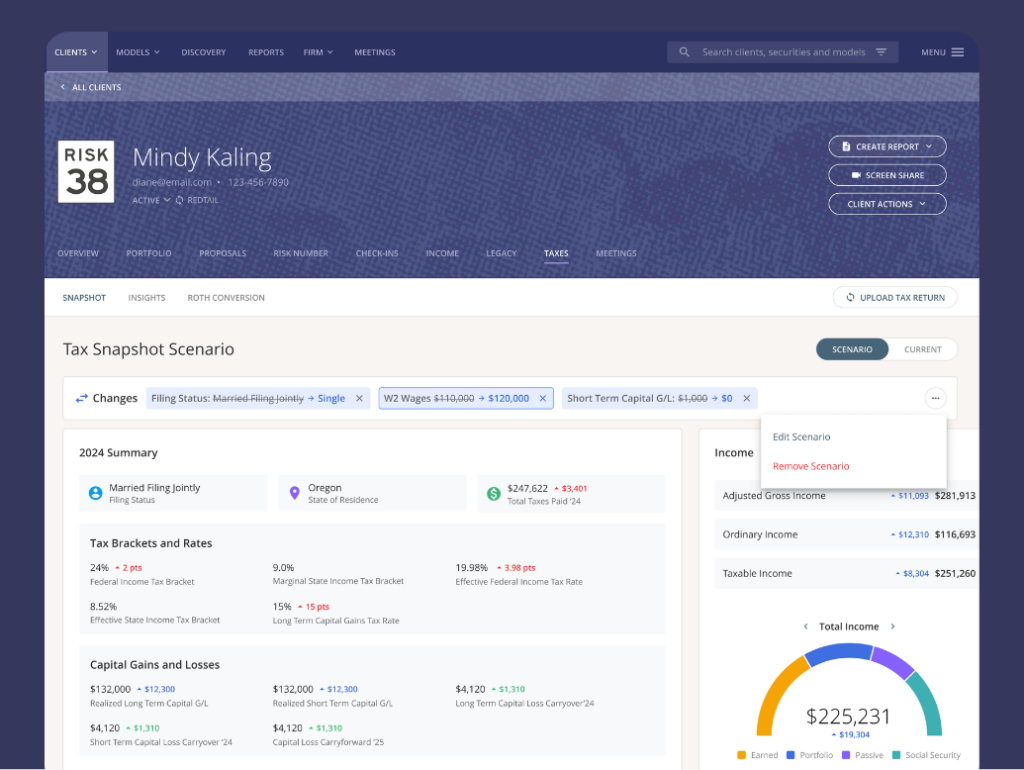Screen dimensions: 1024x770
Task: Open the Meetings top nav item
Action: [375, 52]
